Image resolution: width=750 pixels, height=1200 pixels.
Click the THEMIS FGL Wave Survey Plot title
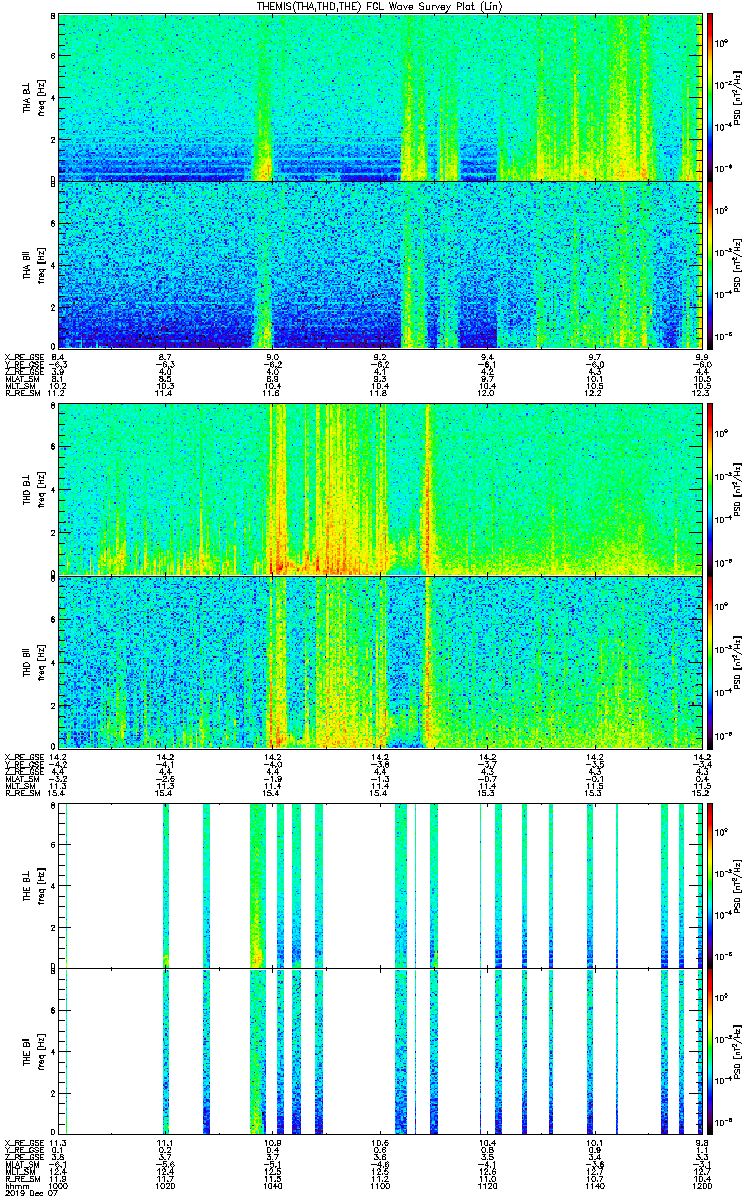click(x=381, y=6)
